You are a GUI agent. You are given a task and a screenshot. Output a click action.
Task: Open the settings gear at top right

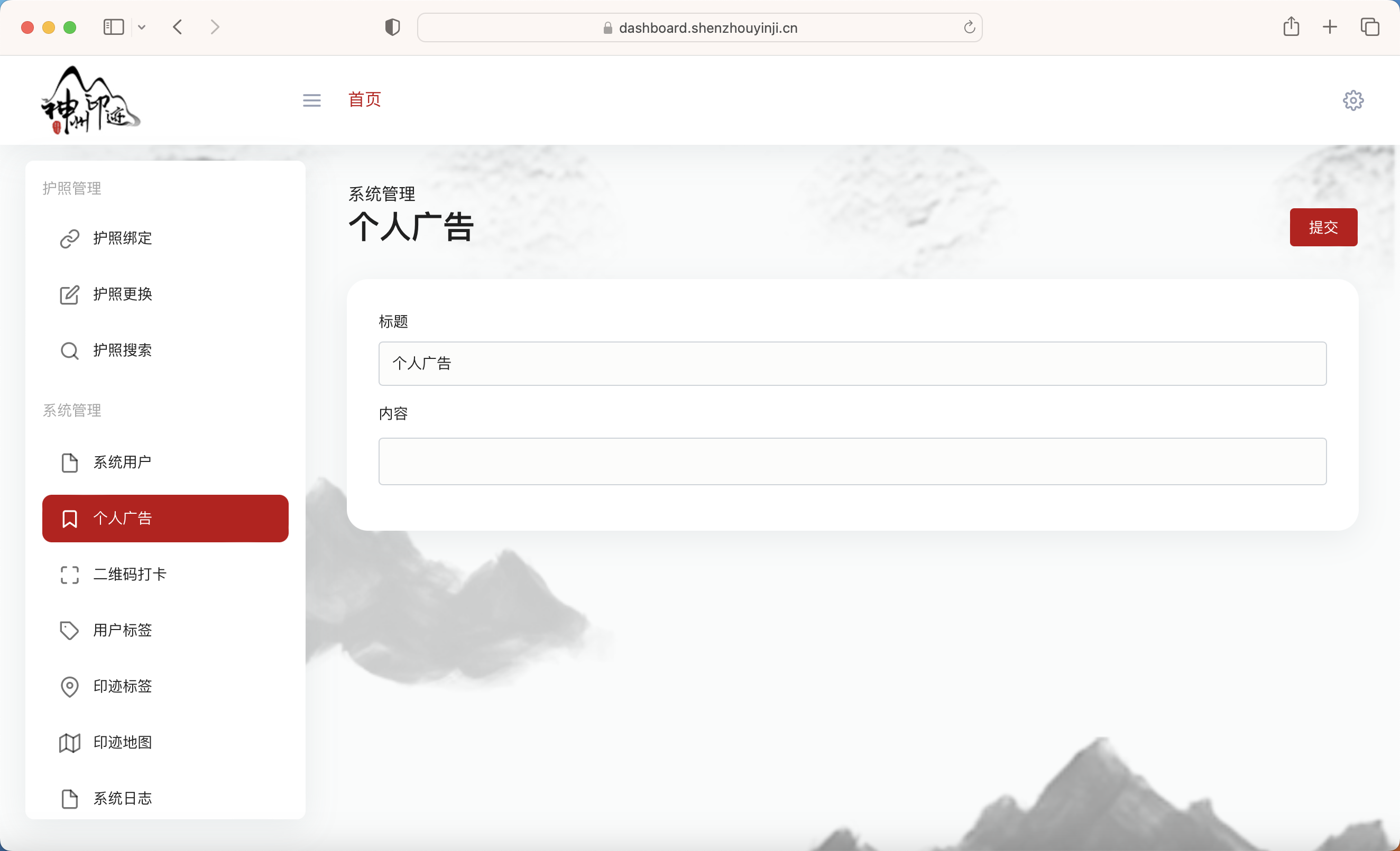(x=1353, y=100)
